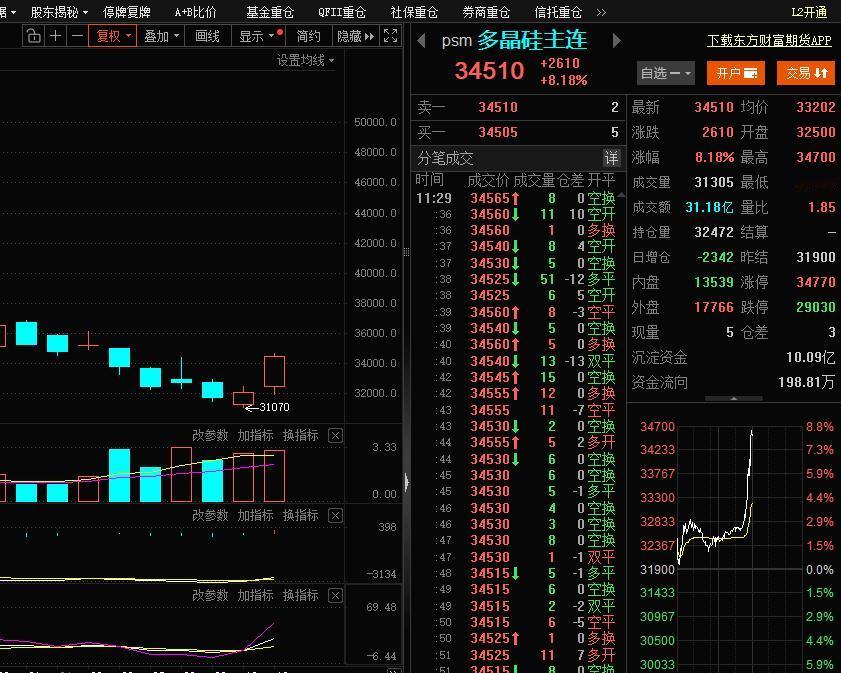
Task: Click the lock icon in chart toolbar
Action: click(35, 35)
